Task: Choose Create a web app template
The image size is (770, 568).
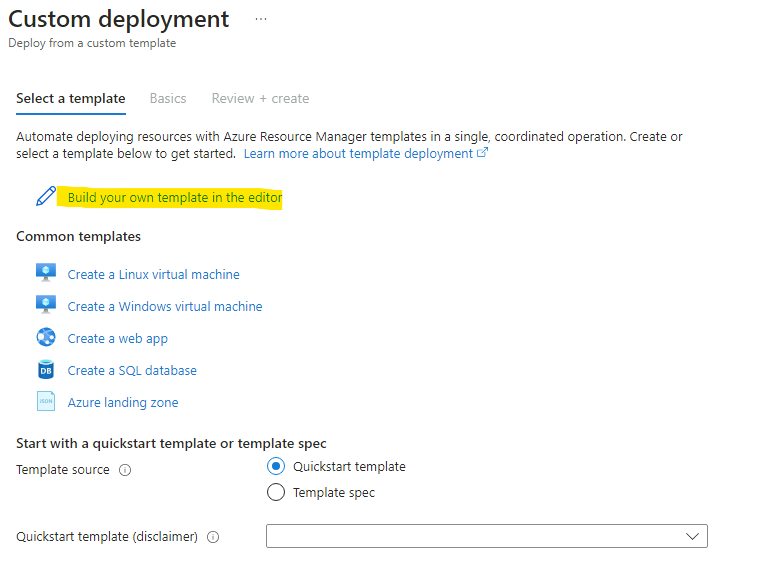Action: pyautogui.click(x=118, y=339)
